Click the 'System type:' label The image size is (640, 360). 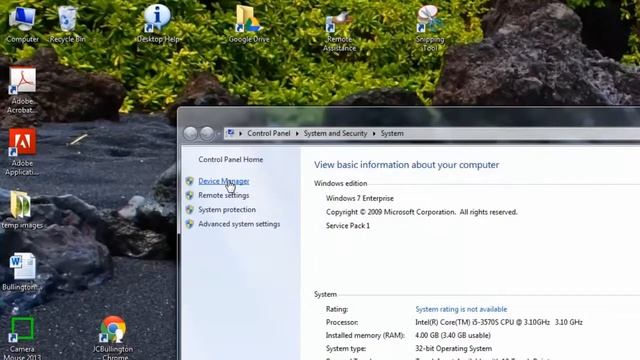346,349
